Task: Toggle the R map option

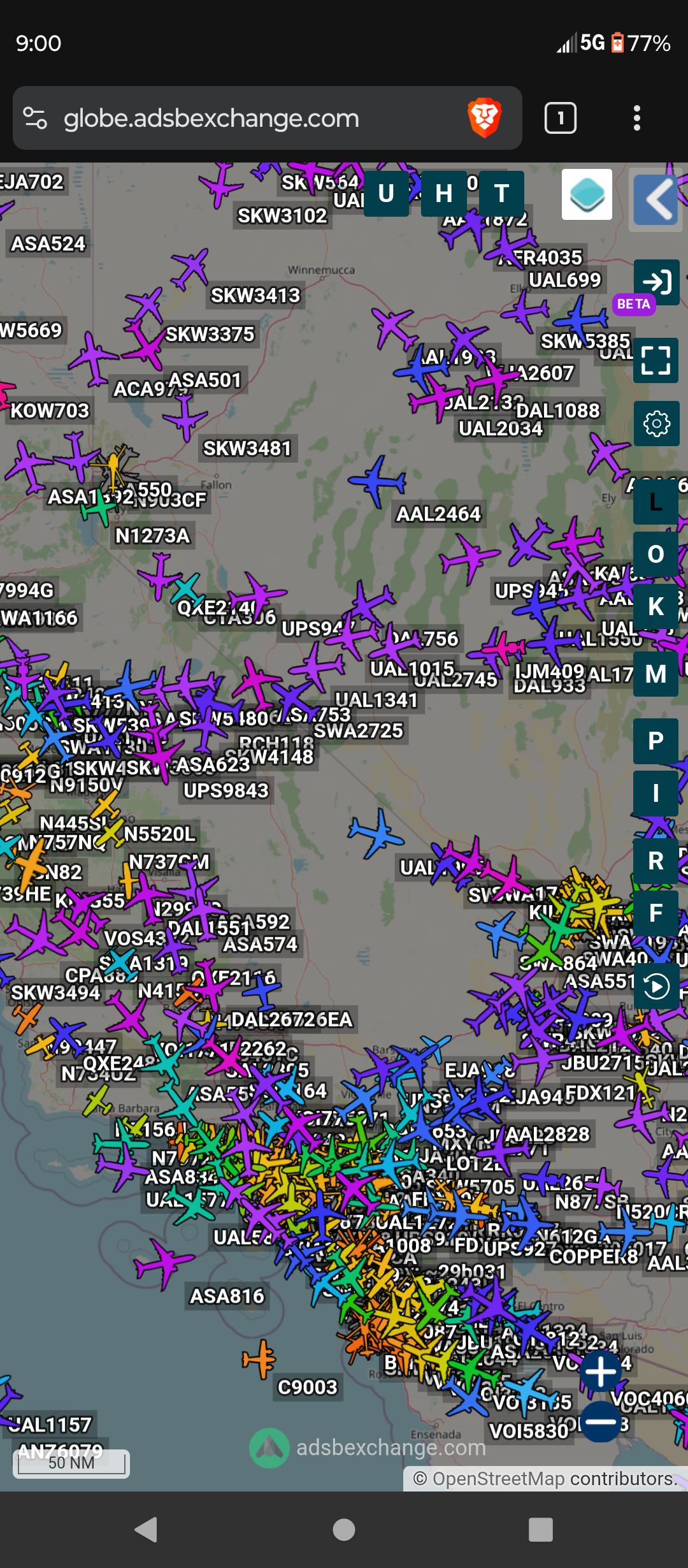Action: pyautogui.click(x=656, y=860)
